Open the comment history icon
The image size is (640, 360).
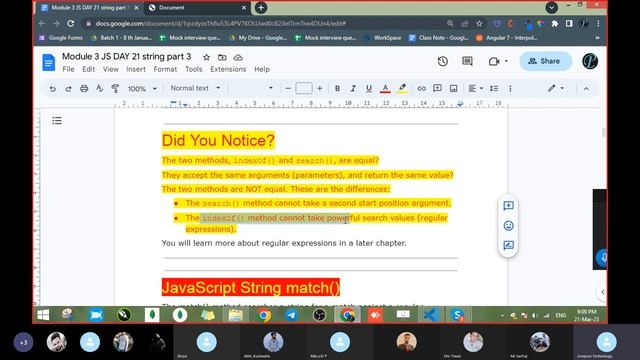(467, 61)
